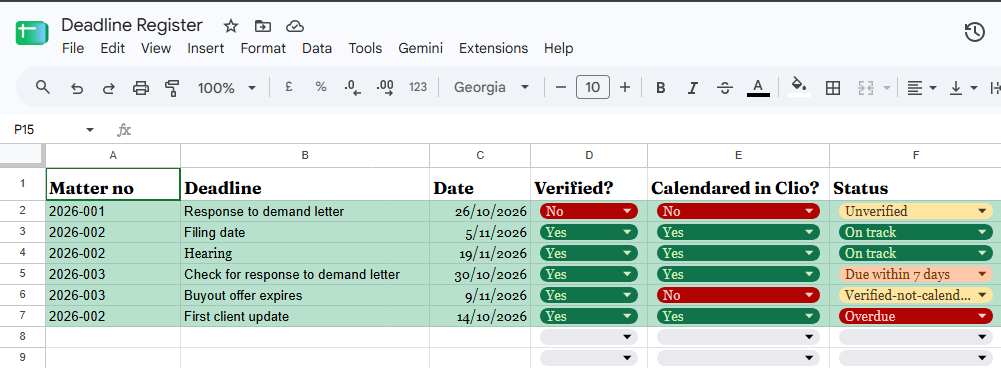Image resolution: width=1001 pixels, height=368 pixels.
Task: Decrease decimal places
Action: [352, 88]
